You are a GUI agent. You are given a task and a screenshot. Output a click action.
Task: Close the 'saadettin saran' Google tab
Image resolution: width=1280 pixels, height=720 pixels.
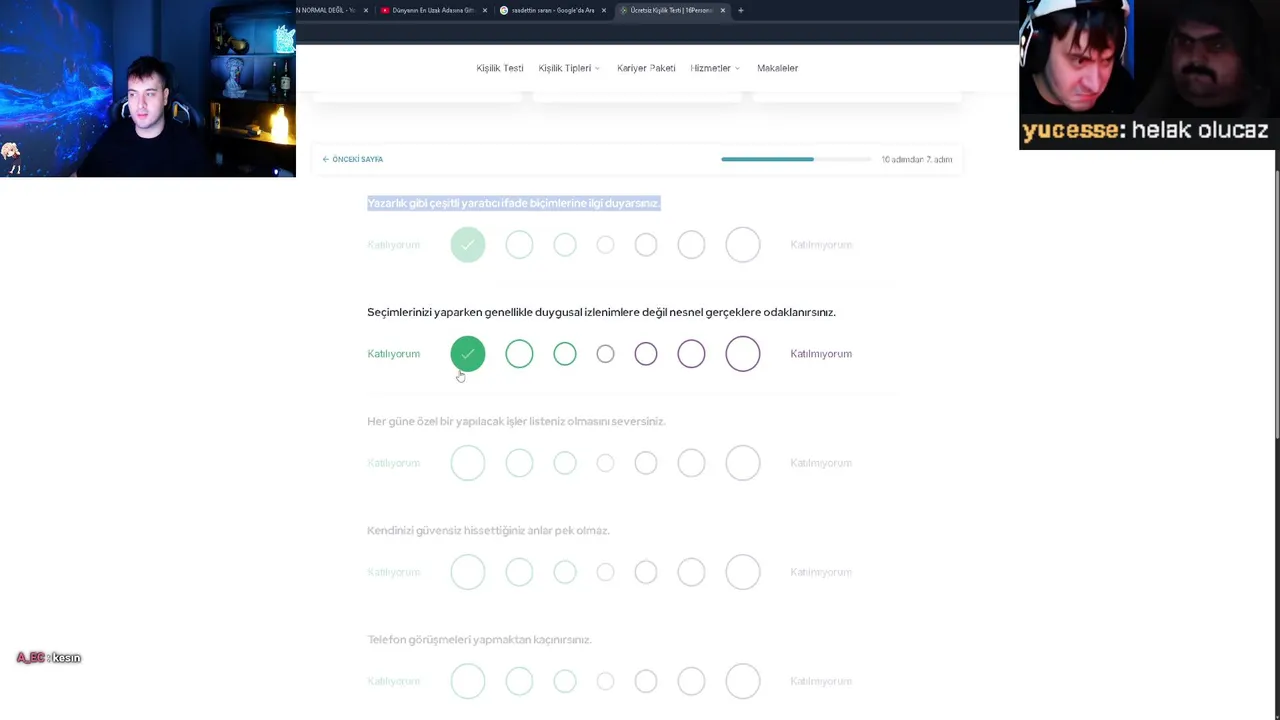pos(604,10)
